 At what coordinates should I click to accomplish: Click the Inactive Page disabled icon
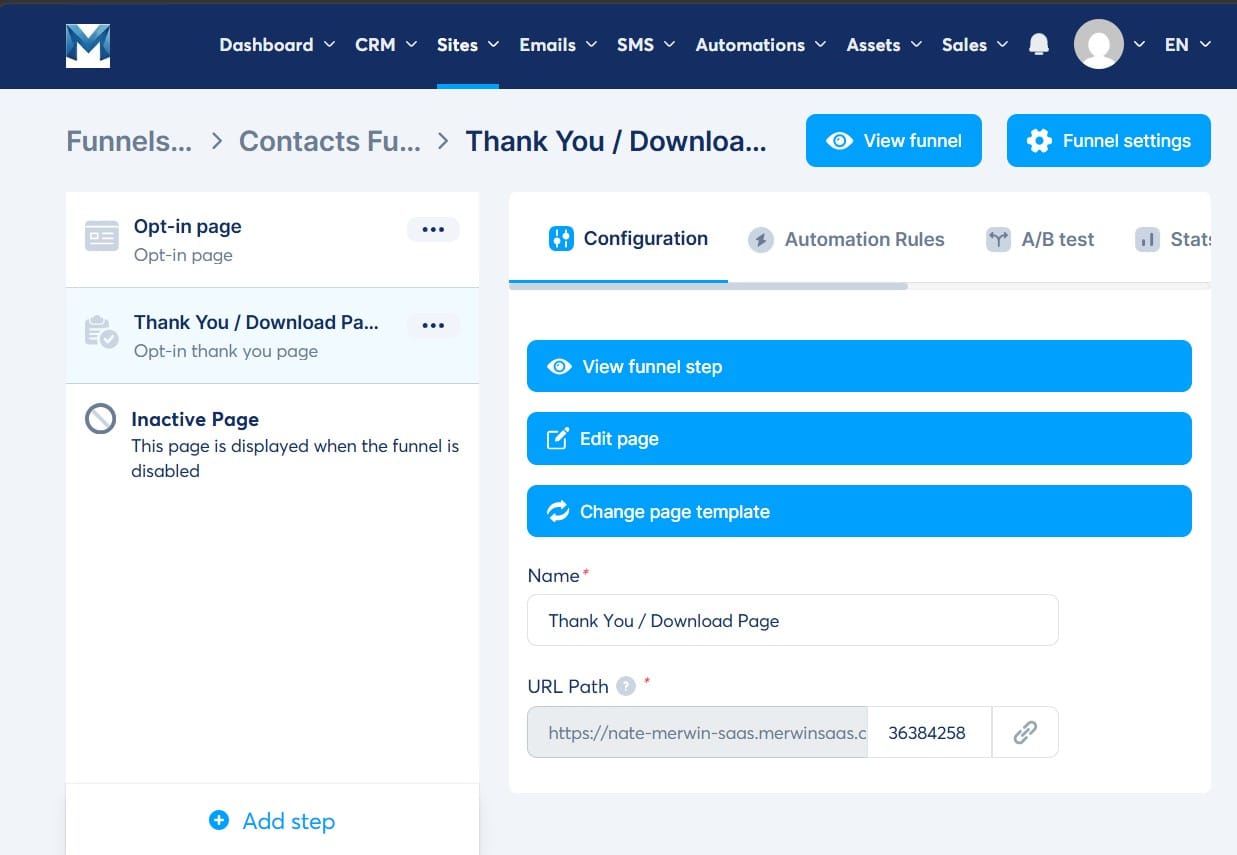click(100, 419)
